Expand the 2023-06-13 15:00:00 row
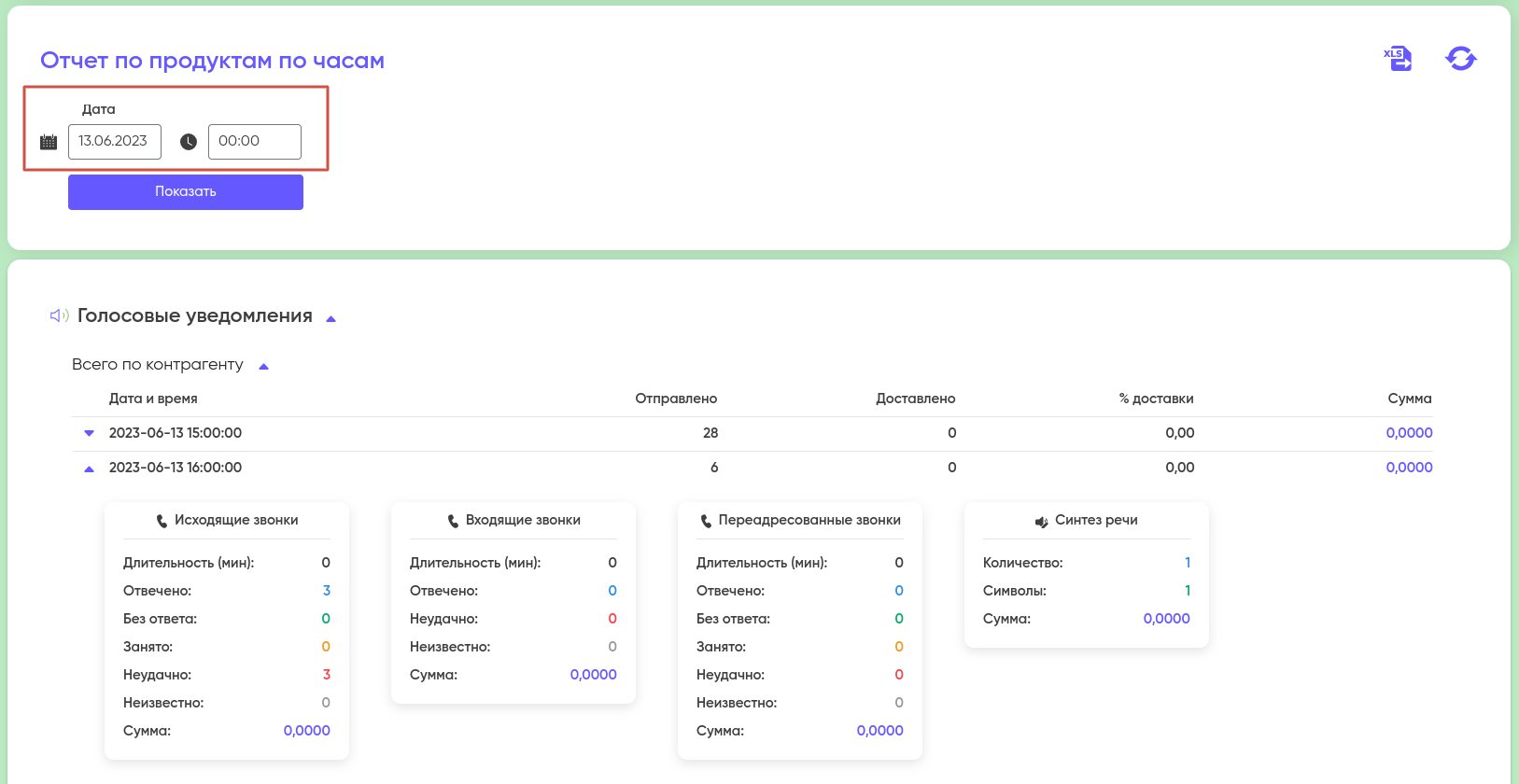 click(x=90, y=433)
